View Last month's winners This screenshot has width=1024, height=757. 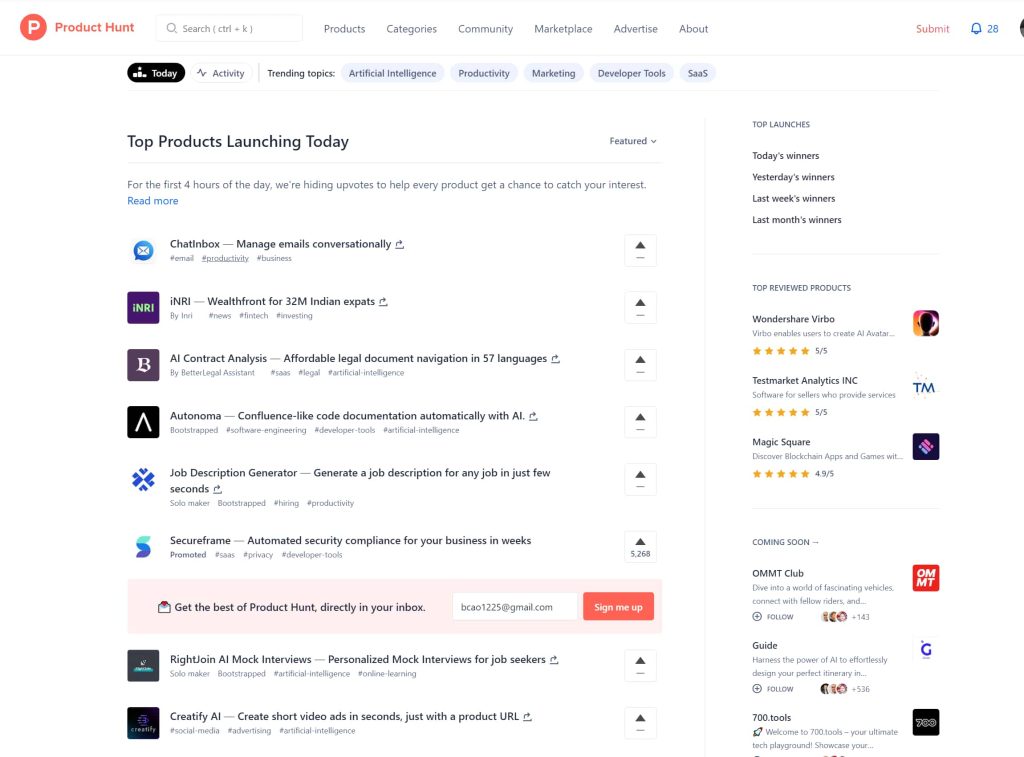[797, 220]
